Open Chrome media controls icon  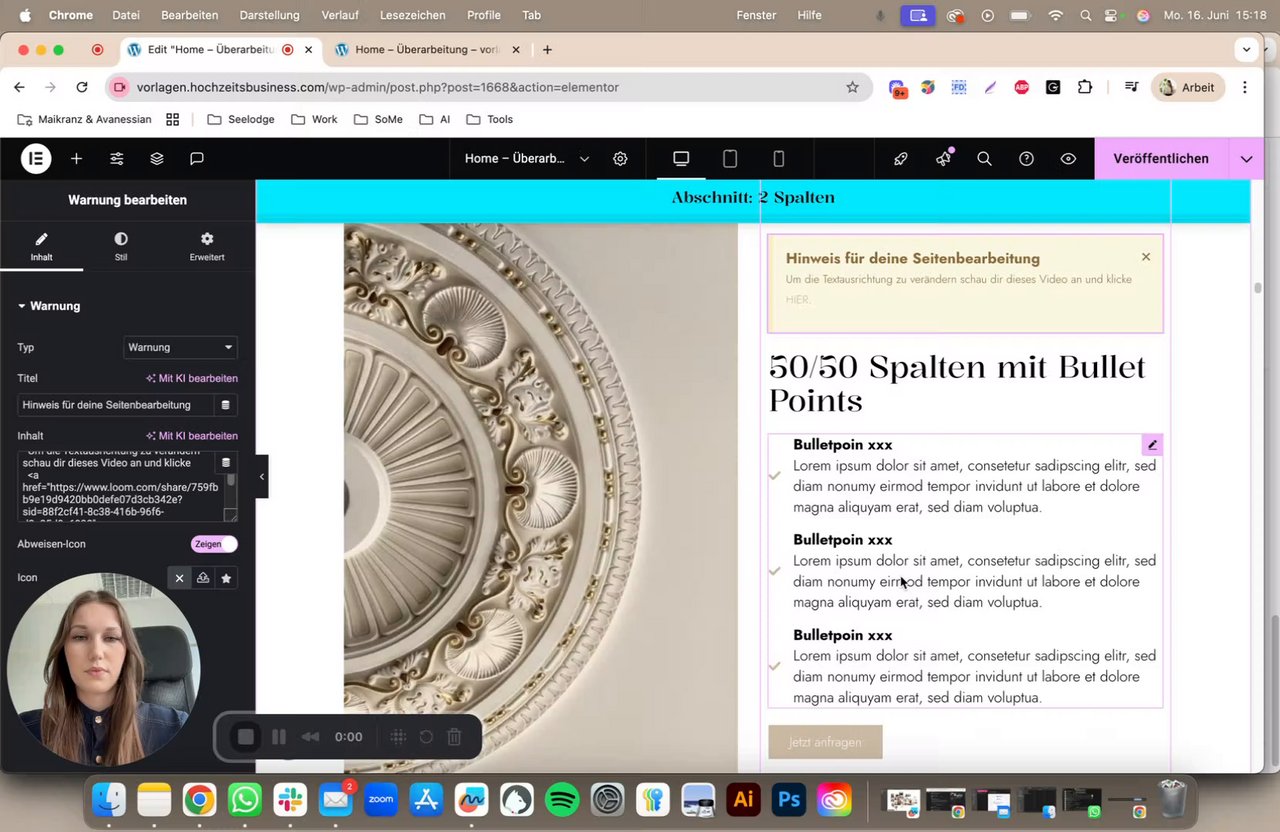[1131, 87]
